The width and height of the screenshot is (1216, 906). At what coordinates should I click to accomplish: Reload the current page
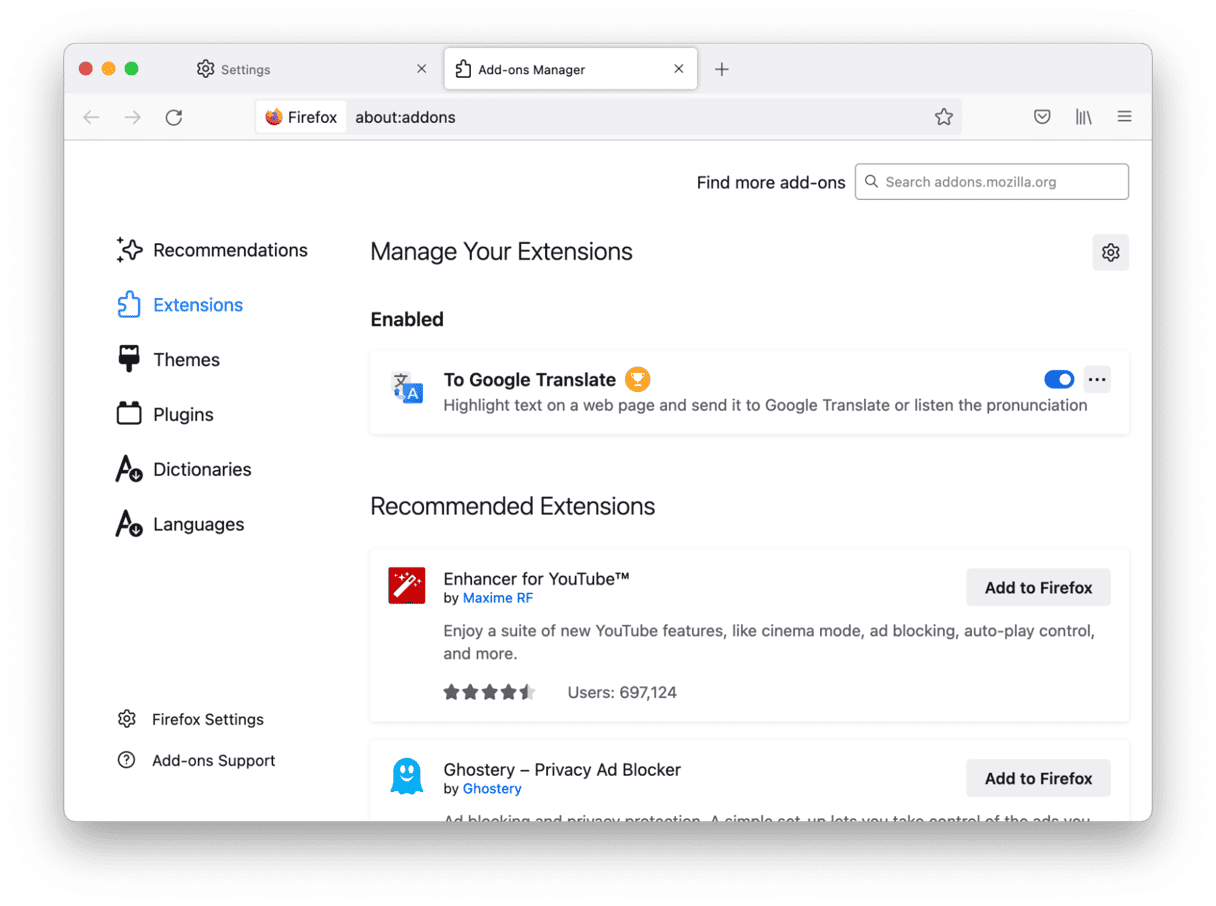(174, 117)
